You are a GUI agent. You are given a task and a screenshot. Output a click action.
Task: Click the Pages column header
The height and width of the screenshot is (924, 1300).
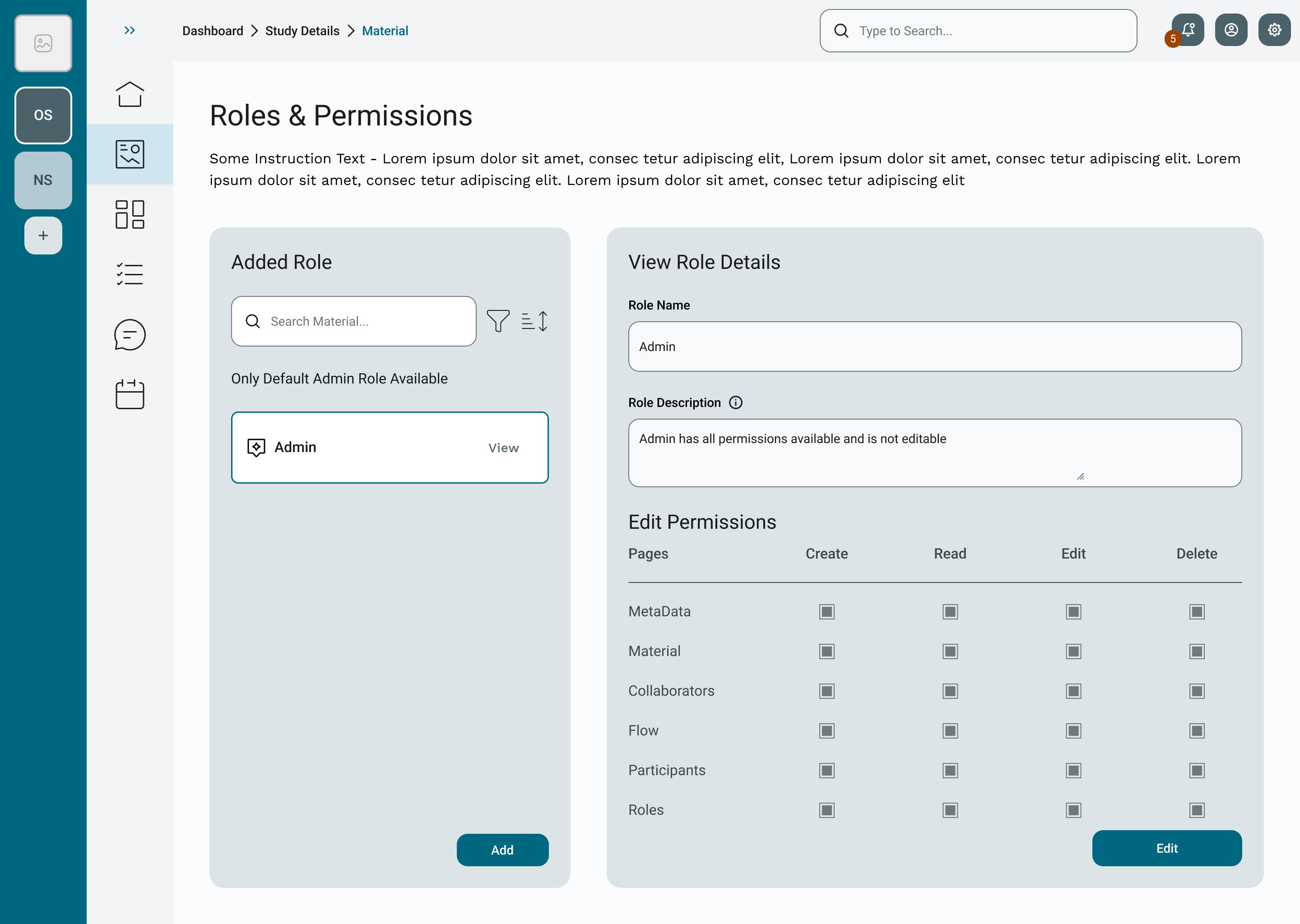tap(648, 554)
